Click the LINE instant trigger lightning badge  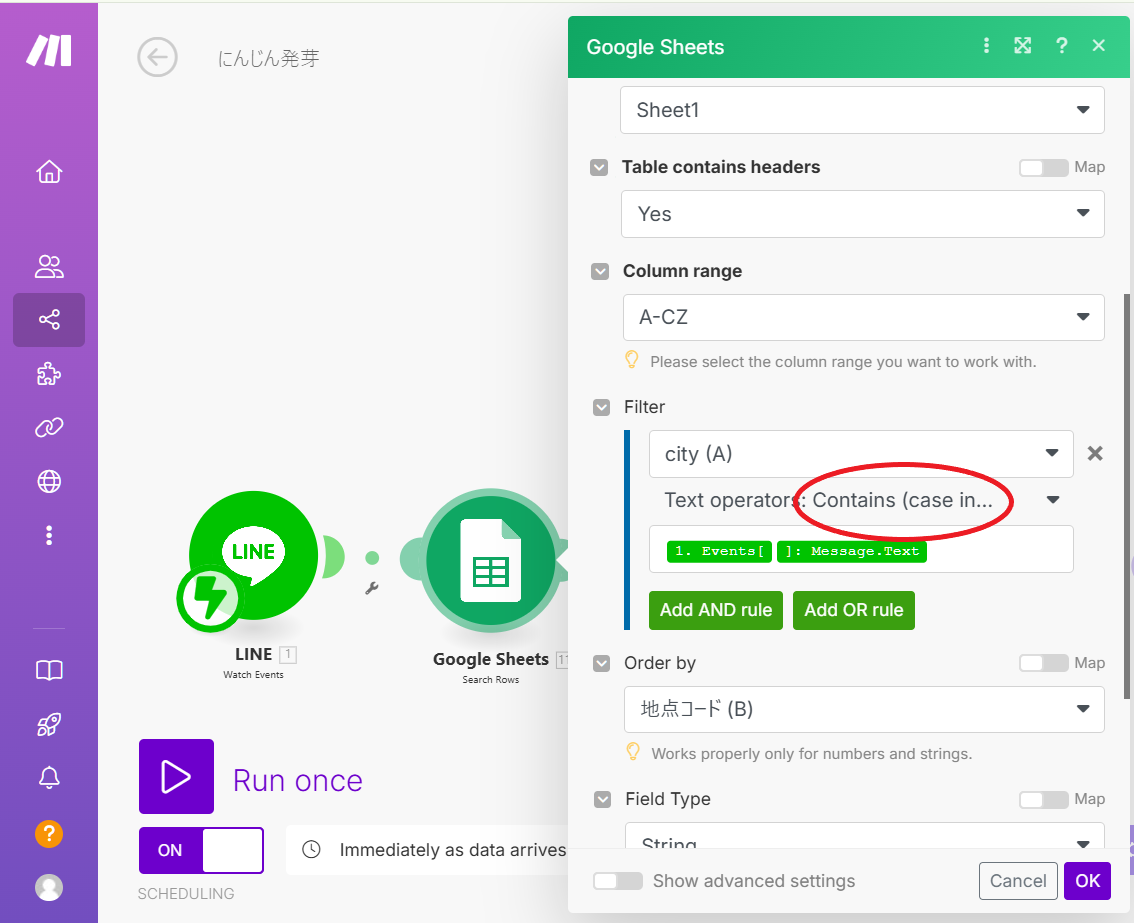(x=210, y=599)
